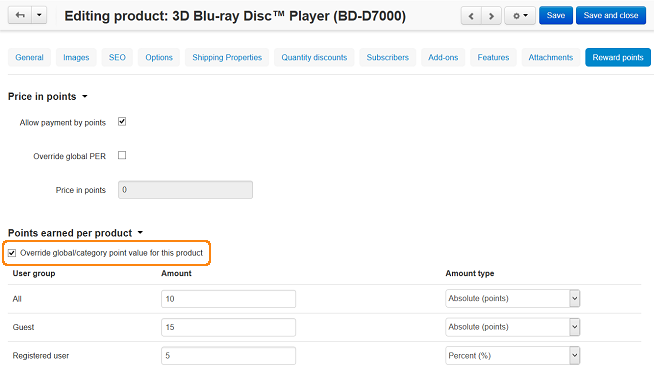Screen dimensions: 654x378
Task: Click the Save button
Action: pyautogui.click(x=556, y=15)
